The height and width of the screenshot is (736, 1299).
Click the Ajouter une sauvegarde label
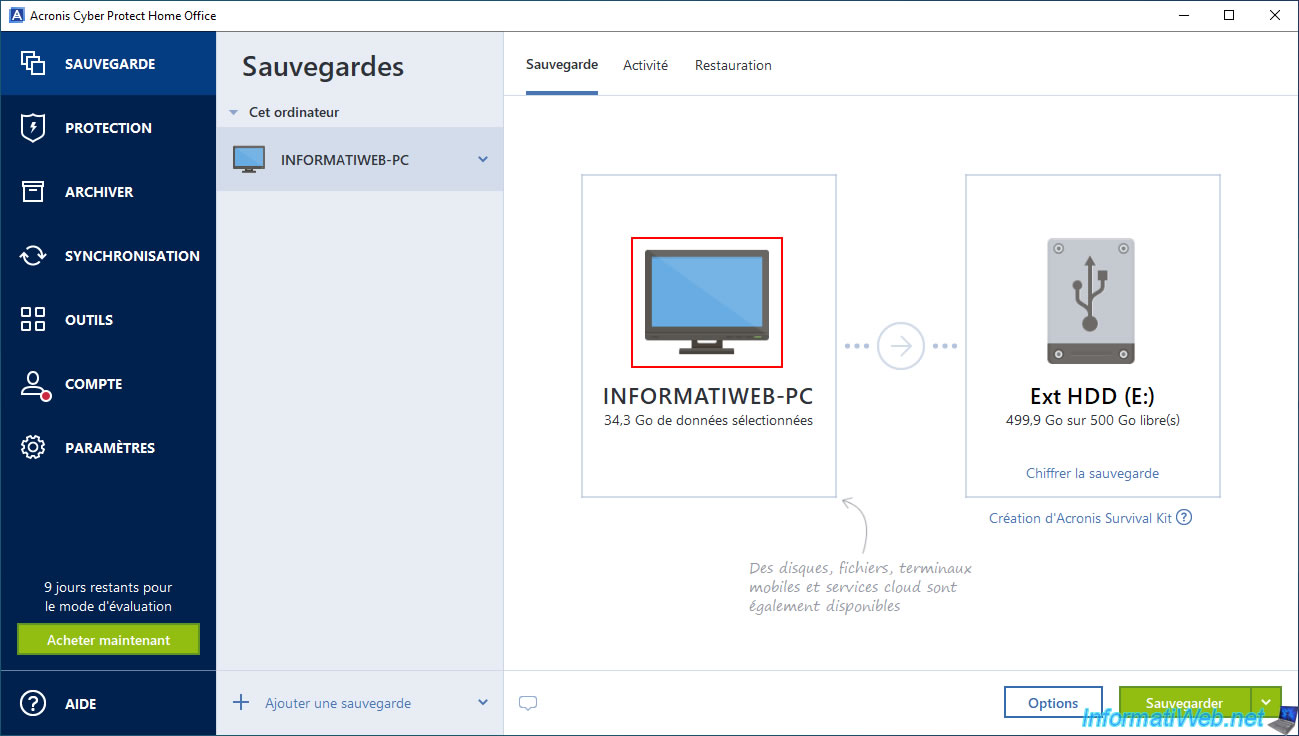tap(338, 703)
